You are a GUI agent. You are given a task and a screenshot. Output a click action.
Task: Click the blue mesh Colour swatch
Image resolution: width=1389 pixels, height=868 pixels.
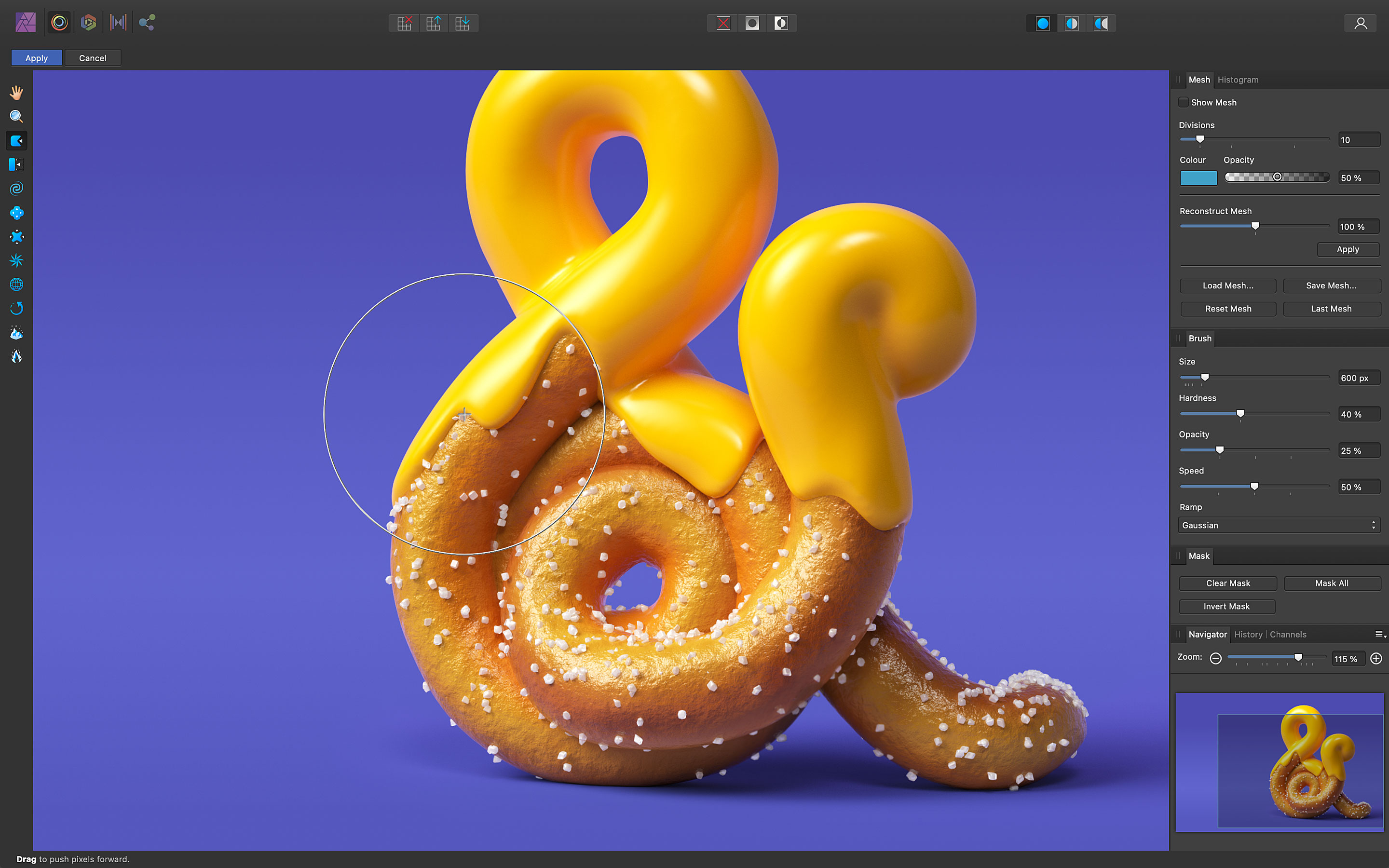[x=1198, y=178]
